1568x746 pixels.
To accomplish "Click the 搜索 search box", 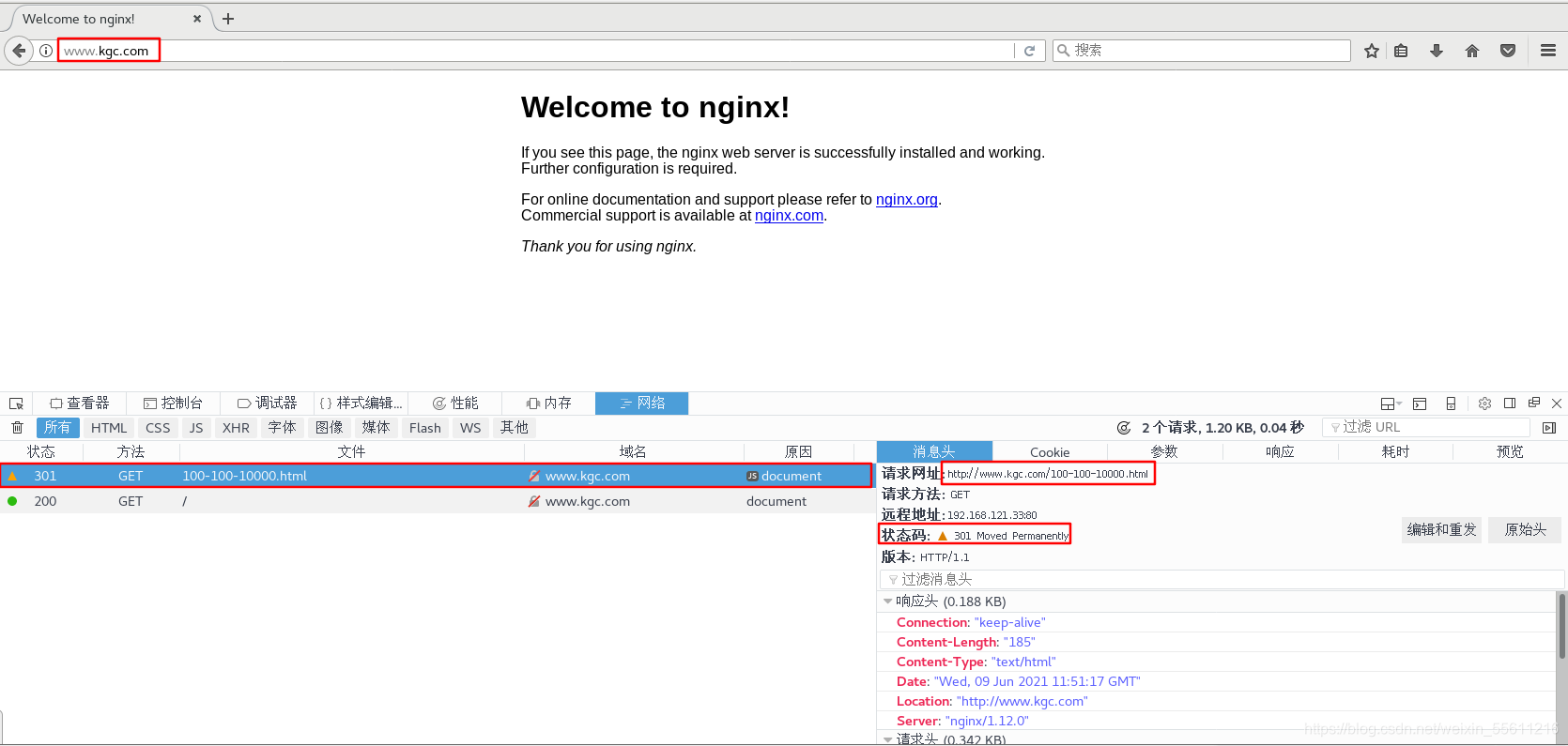I will click(x=1202, y=51).
